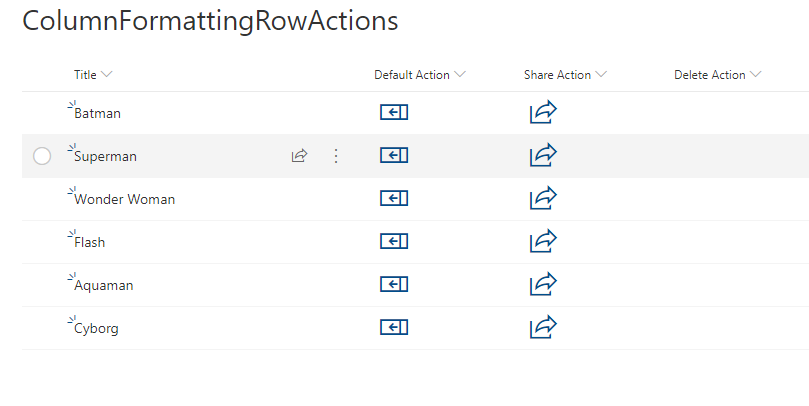
Task: Open the Aquaman list item
Action: pyautogui.click(x=103, y=286)
